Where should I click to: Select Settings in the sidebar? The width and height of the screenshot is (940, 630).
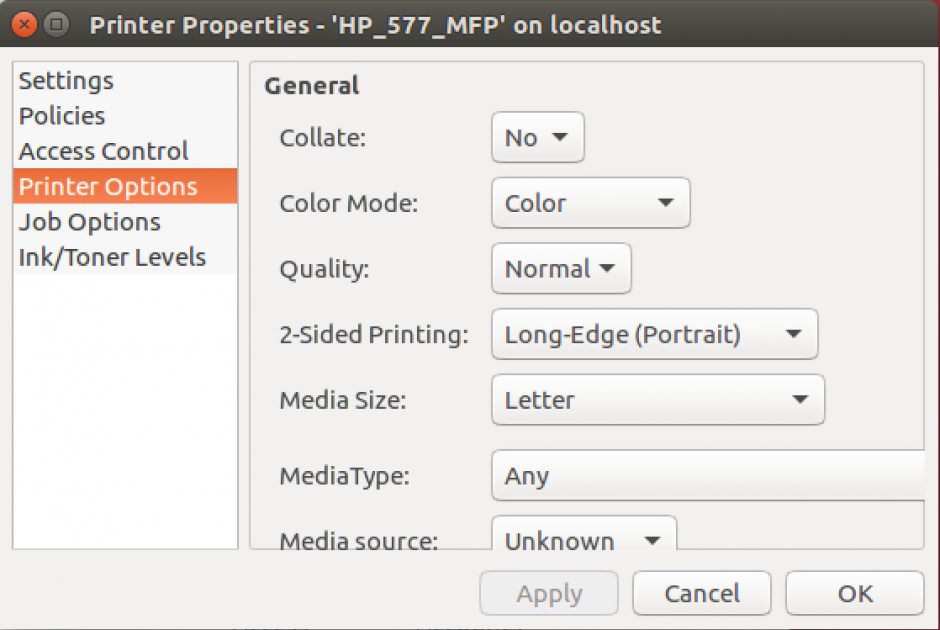coord(65,80)
